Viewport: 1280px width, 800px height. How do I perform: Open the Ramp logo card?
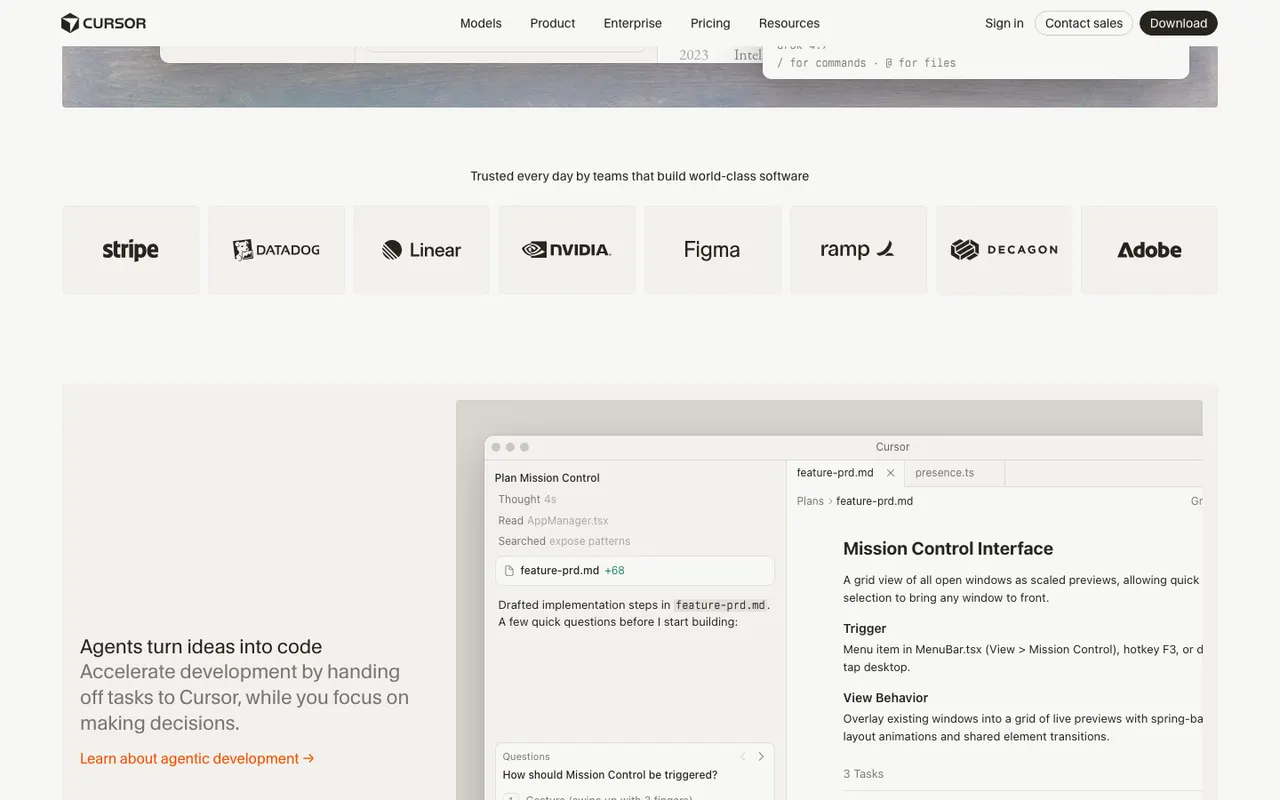(x=858, y=250)
